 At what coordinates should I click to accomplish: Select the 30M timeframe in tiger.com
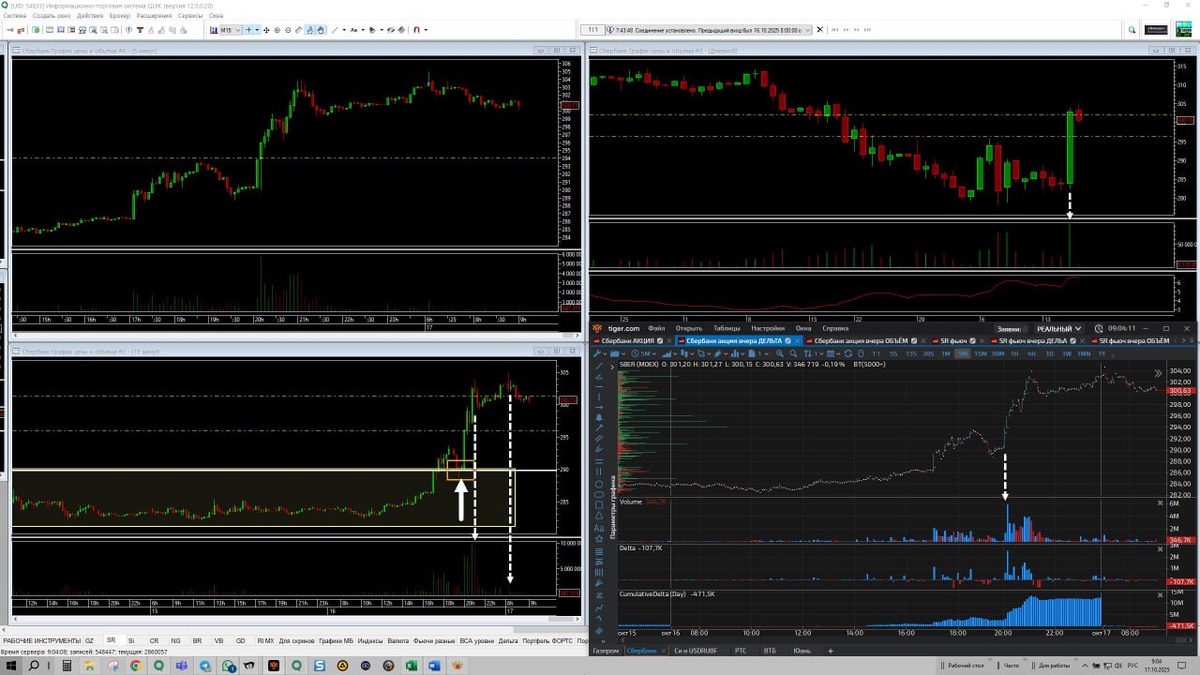[x=998, y=354]
